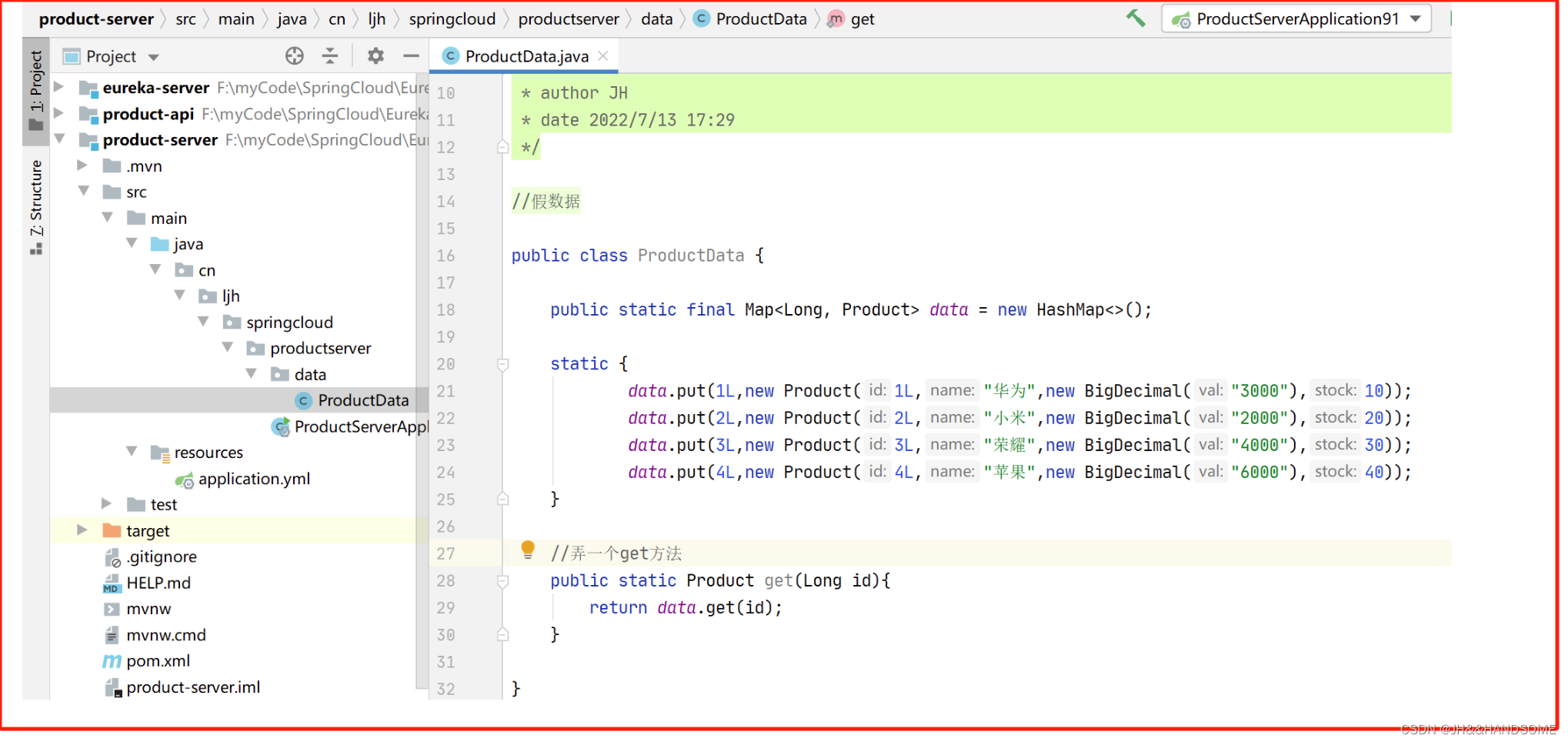
Task: Collapse the productserver package
Action: (x=228, y=348)
